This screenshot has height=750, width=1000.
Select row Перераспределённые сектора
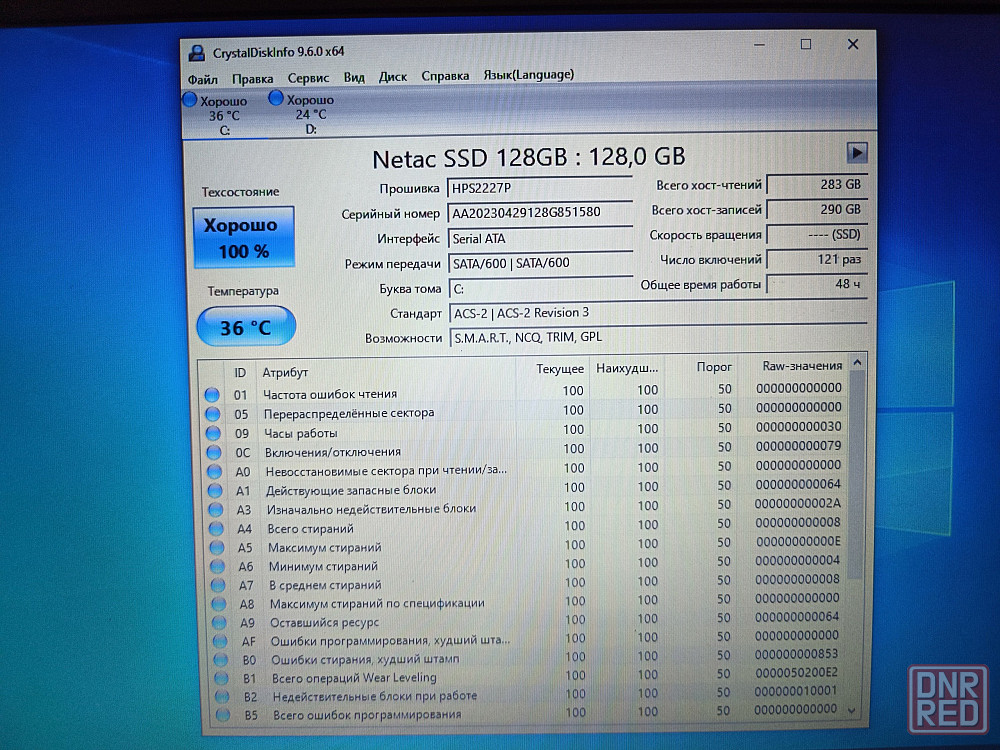tap(526, 411)
